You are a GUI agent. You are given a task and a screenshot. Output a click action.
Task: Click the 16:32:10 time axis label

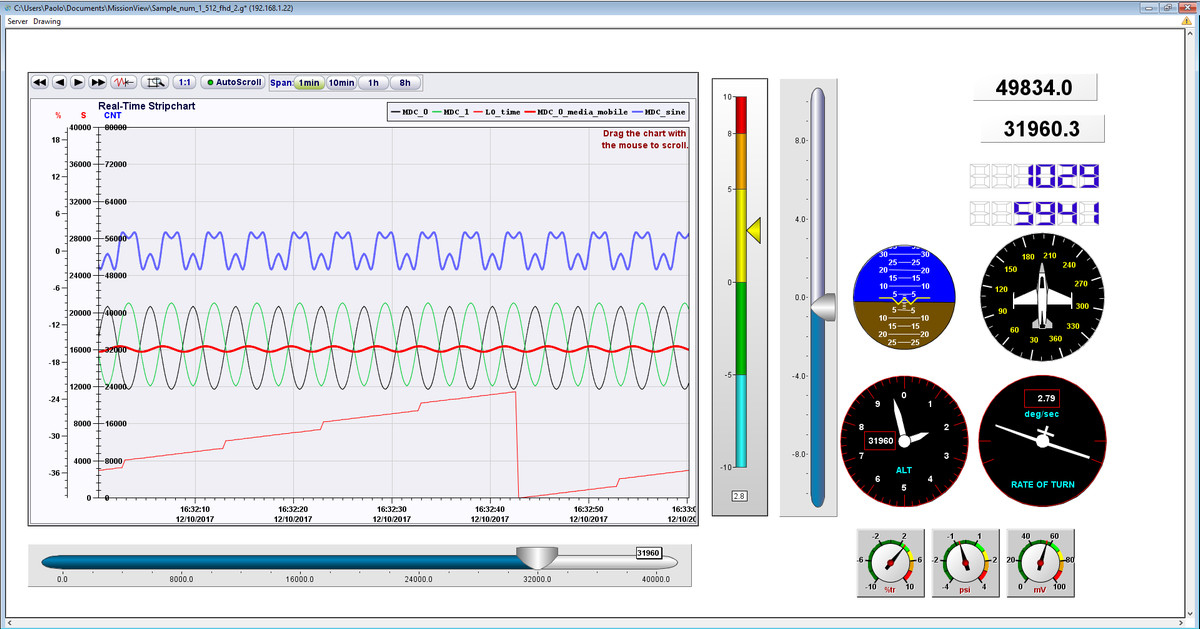[195, 510]
